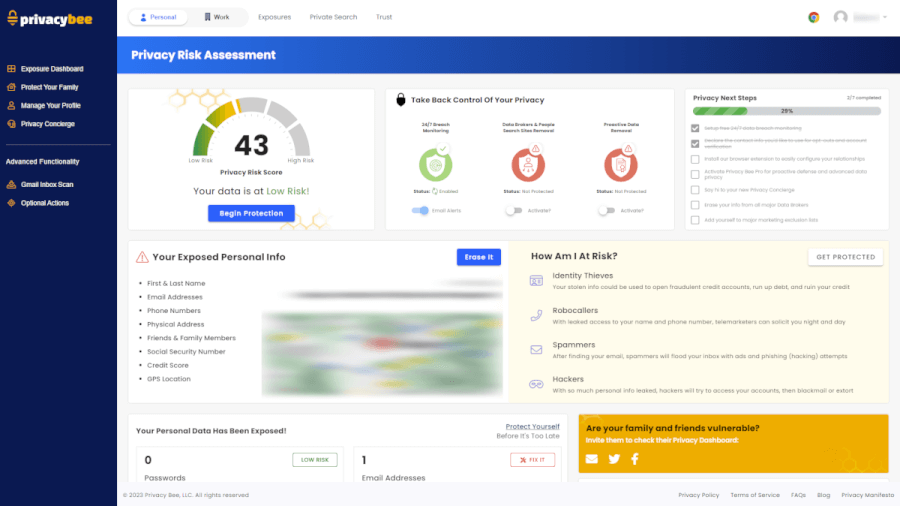Viewport: 900px width, 506px height.
Task: Open the Privacy Manifesto footer link
Action: click(867, 495)
